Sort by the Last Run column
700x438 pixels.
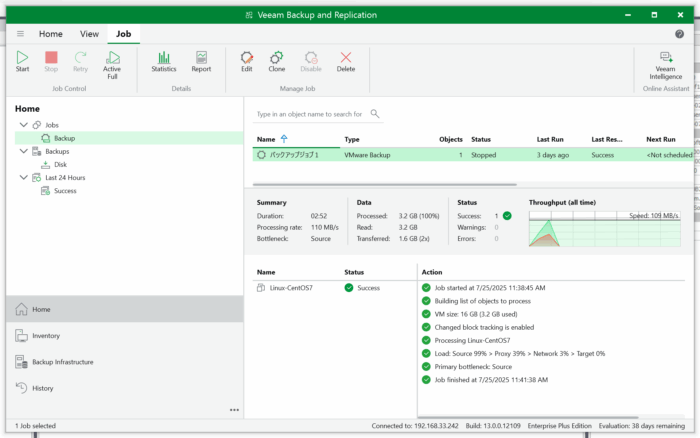(550, 139)
